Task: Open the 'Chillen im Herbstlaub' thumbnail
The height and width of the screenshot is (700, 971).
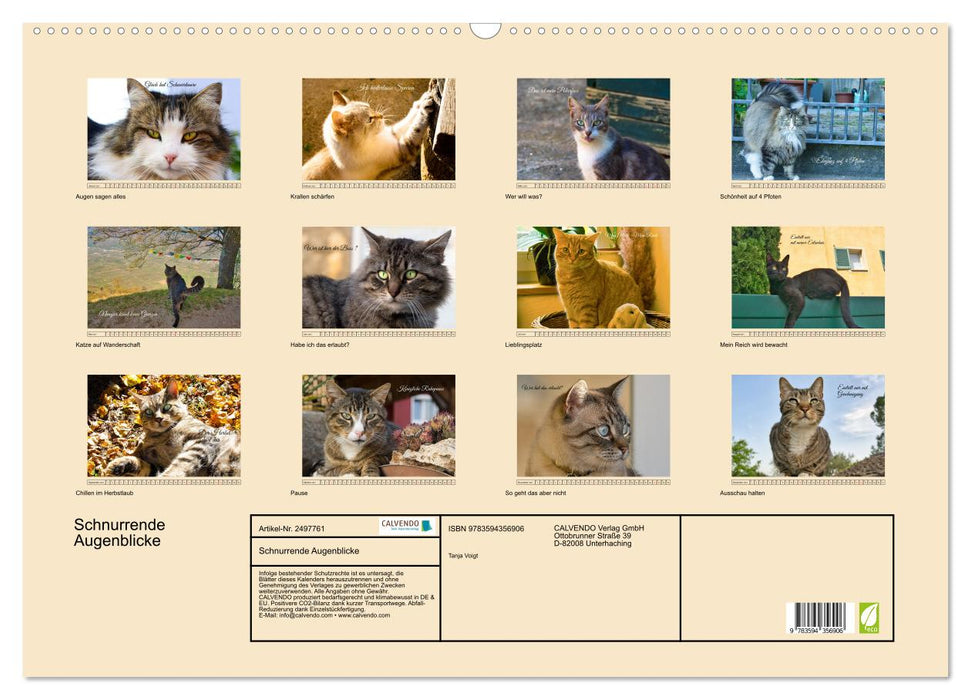Action: [x=164, y=425]
